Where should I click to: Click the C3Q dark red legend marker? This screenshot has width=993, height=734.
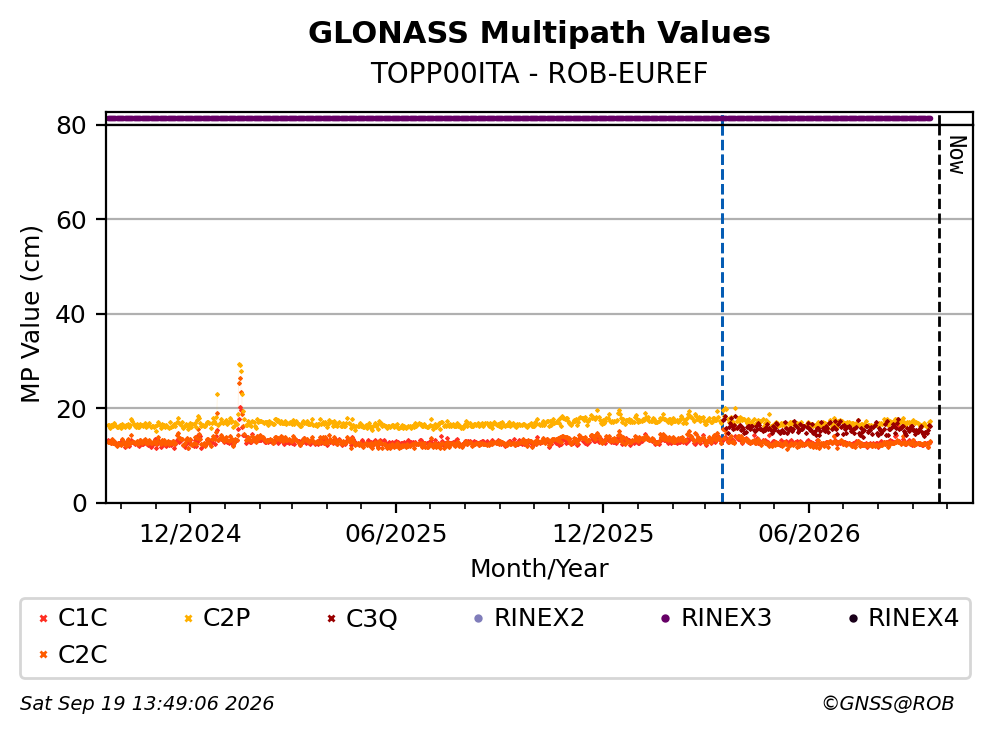tap(331, 618)
